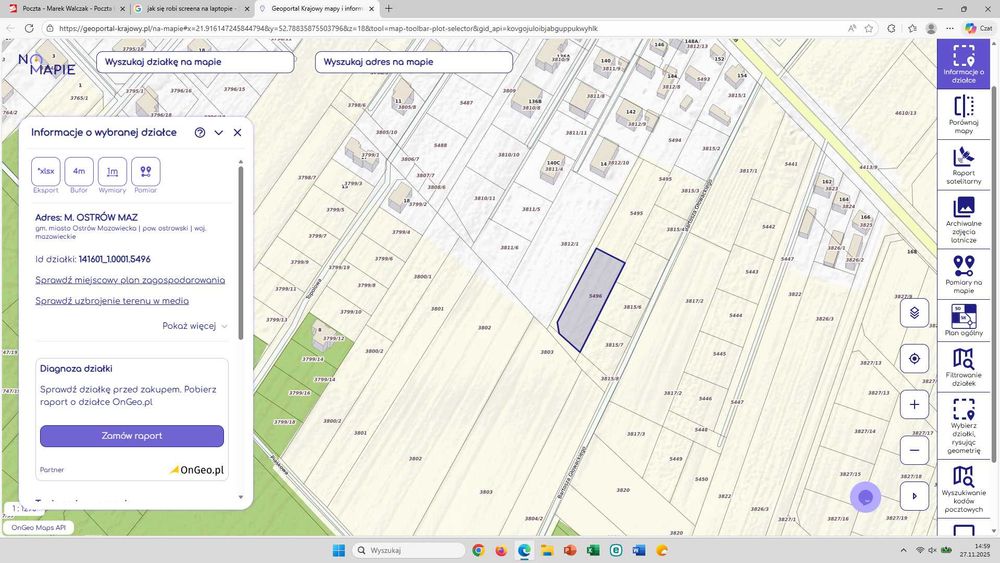Click panel scrollbar down arrow
The height and width of the screenshot is (563, 1000).
[240, 497]
